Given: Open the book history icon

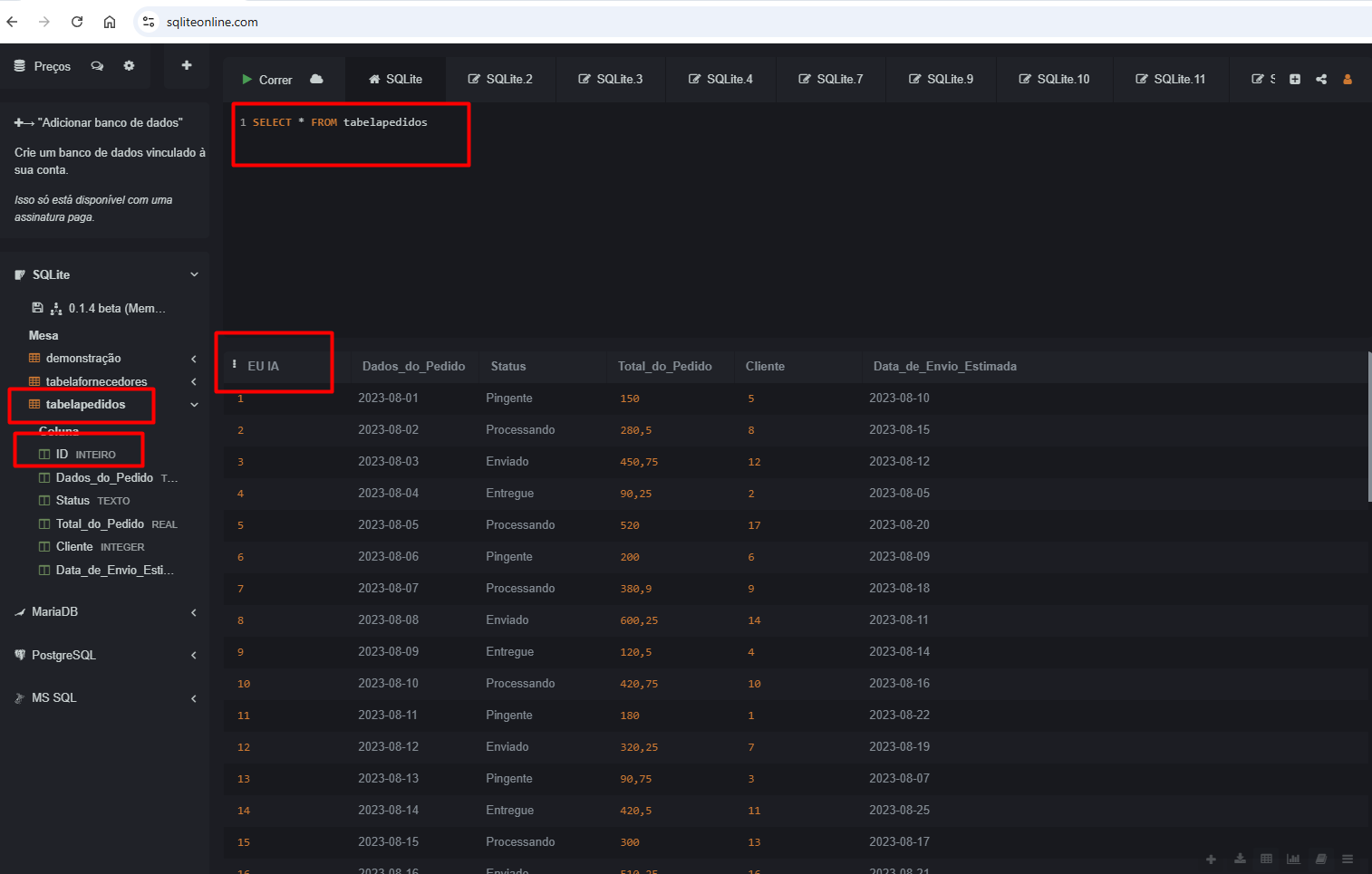Looking at the screenshot, I should point(1321,859).
